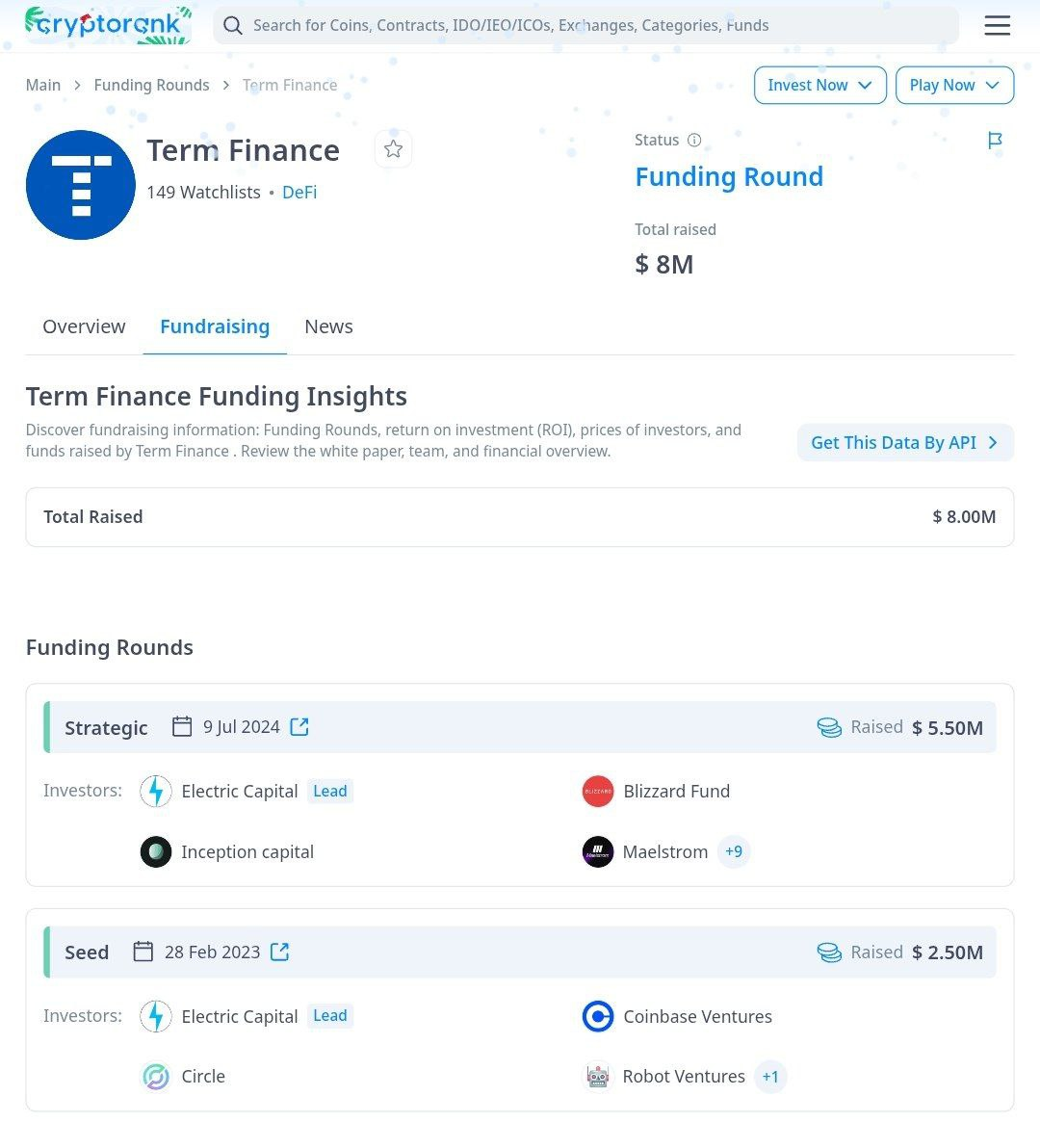This screenshot has width=1040, height=1148.
Task: Show the +1 additional Seed investor
Action: [x=770, y=1077]
